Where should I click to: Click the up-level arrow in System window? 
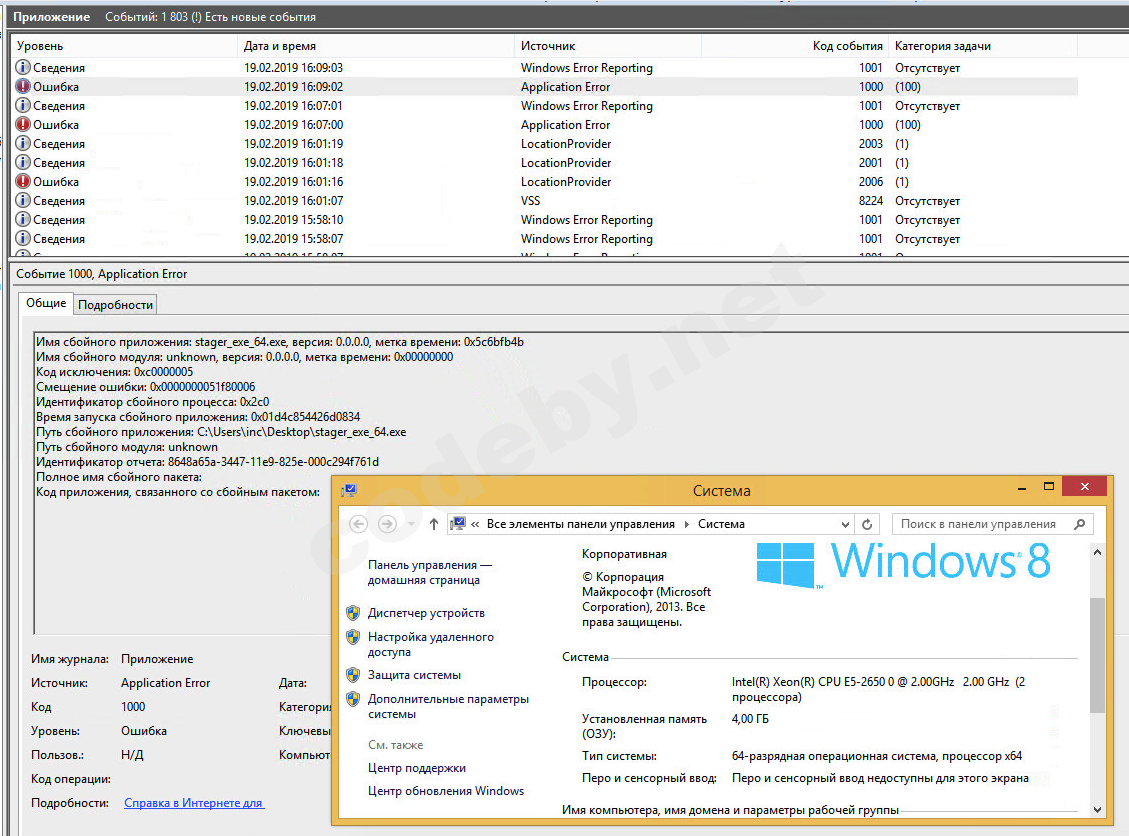(433, 524)
